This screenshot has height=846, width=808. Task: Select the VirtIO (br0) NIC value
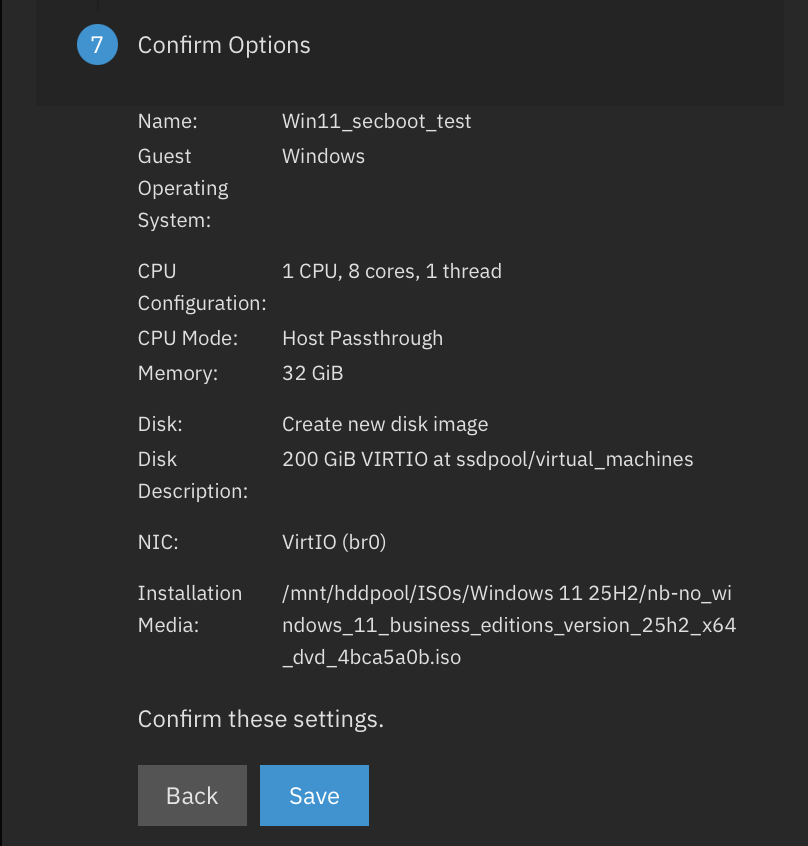(334, 542)
